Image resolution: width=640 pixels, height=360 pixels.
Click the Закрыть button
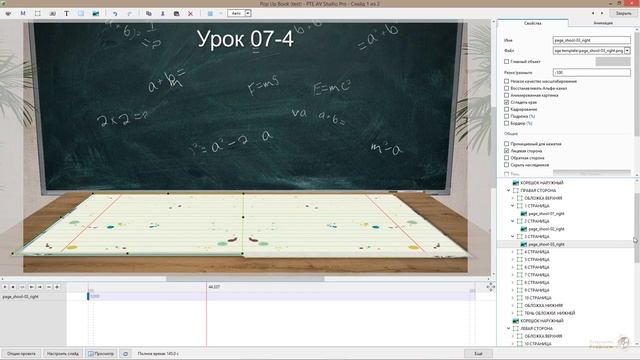tap(623, 13)
